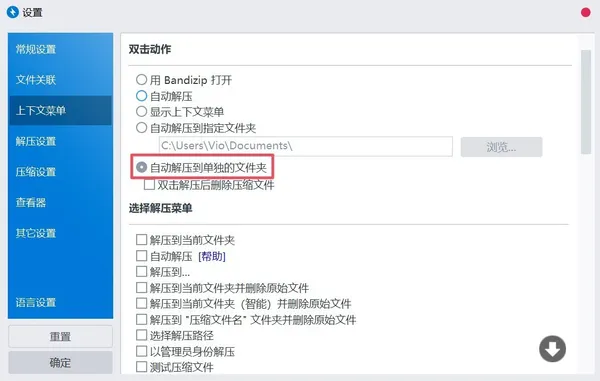Click the 重置 button
Screen dimensions: 600x381
pyautogui.click(x=60, y=337)
